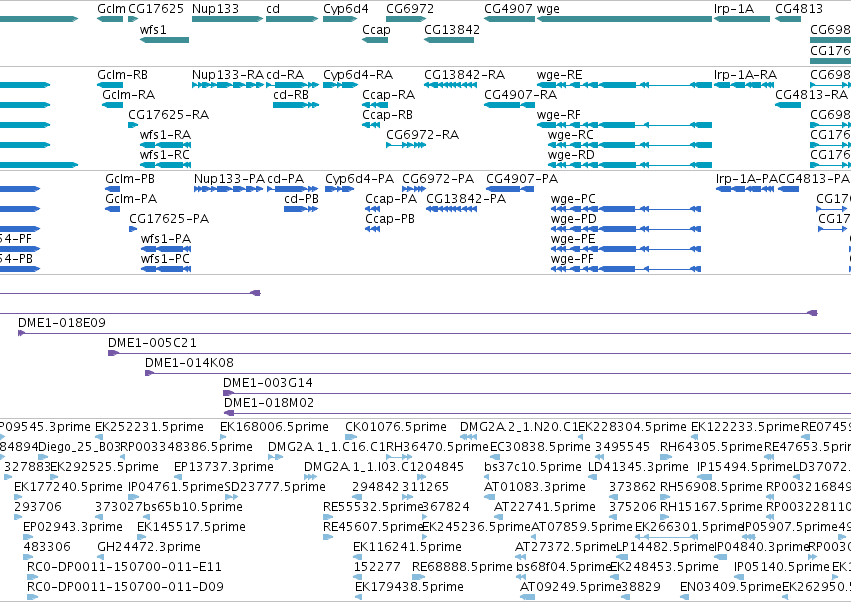851x602 pixels.
Task: Select the bs37c10.5prime EST label
Action: [532, 467]
